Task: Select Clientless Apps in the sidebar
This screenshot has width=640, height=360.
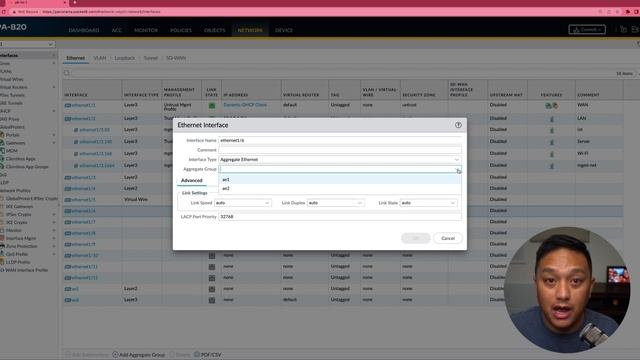Action: coord(20,159)
